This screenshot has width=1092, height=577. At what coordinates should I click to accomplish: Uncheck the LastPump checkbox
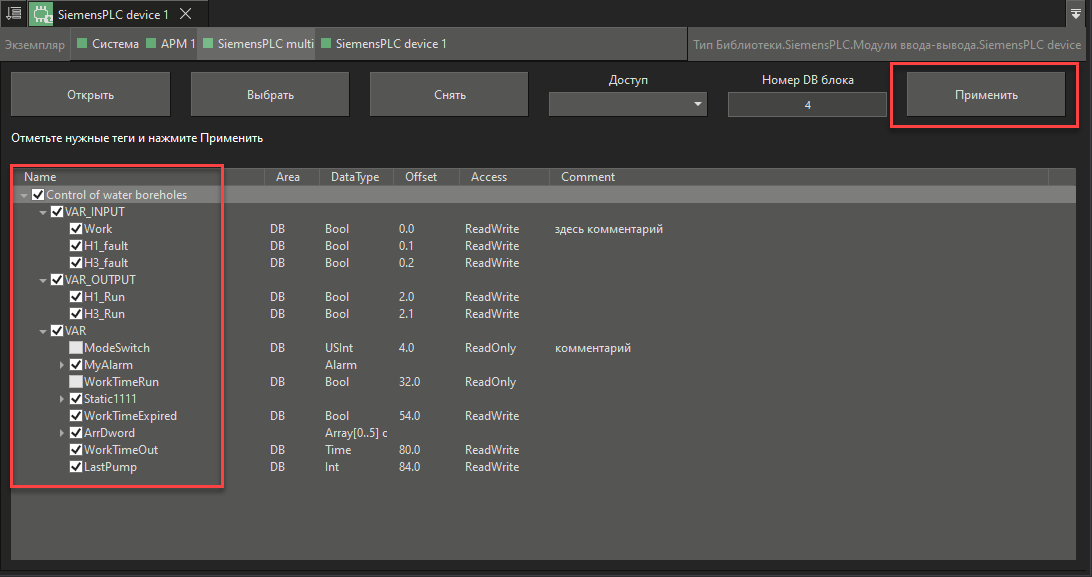click(x=76, y=466)
